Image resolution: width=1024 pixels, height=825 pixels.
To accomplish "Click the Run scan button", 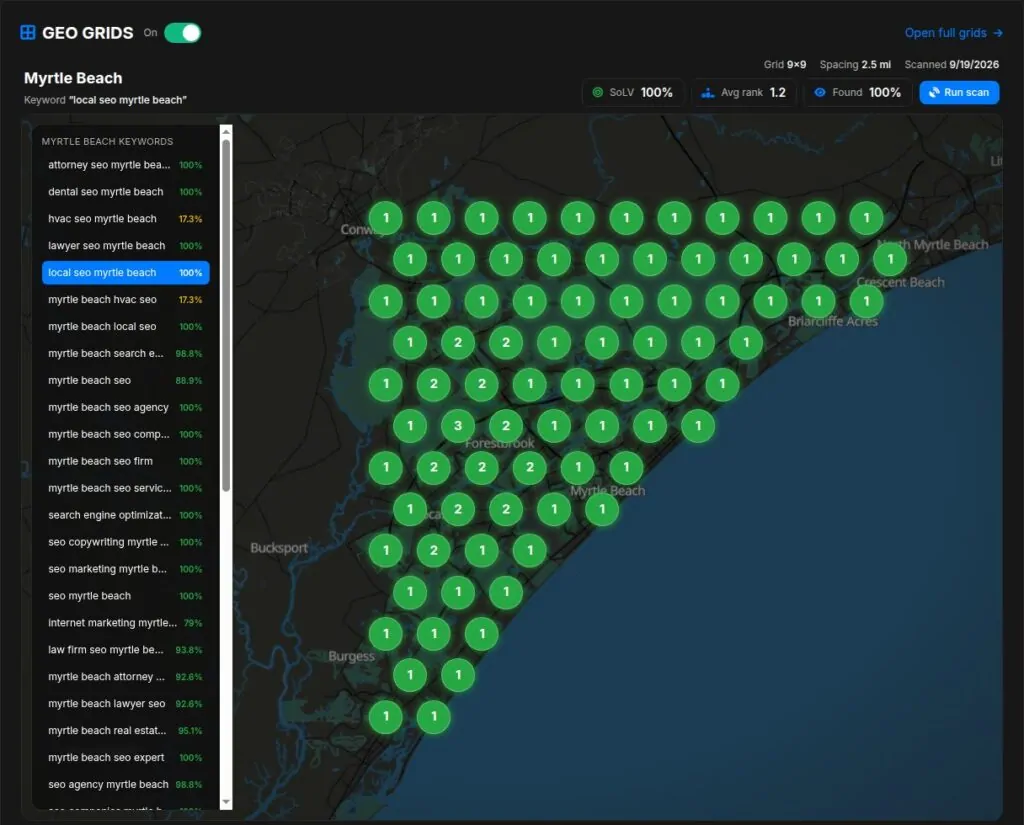I will pyautogui.click(x=959, y=92).
